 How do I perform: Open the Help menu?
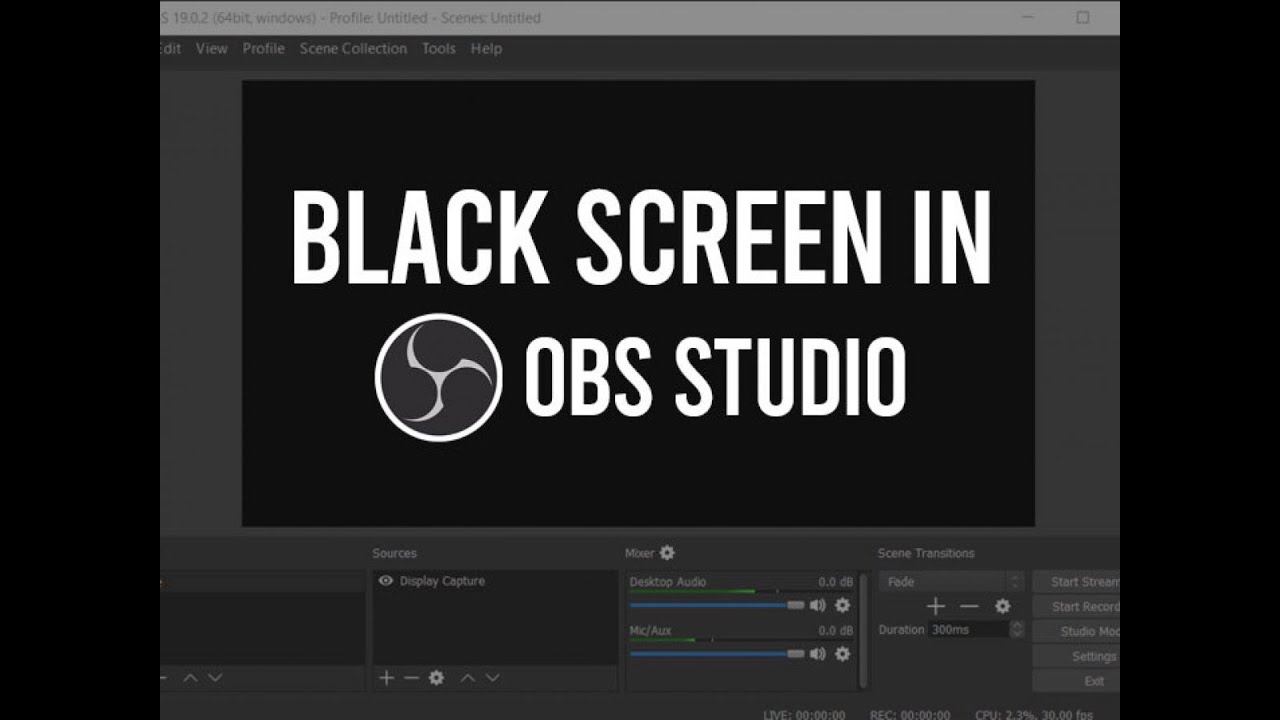pyautogui.click(x=486, y=48)
